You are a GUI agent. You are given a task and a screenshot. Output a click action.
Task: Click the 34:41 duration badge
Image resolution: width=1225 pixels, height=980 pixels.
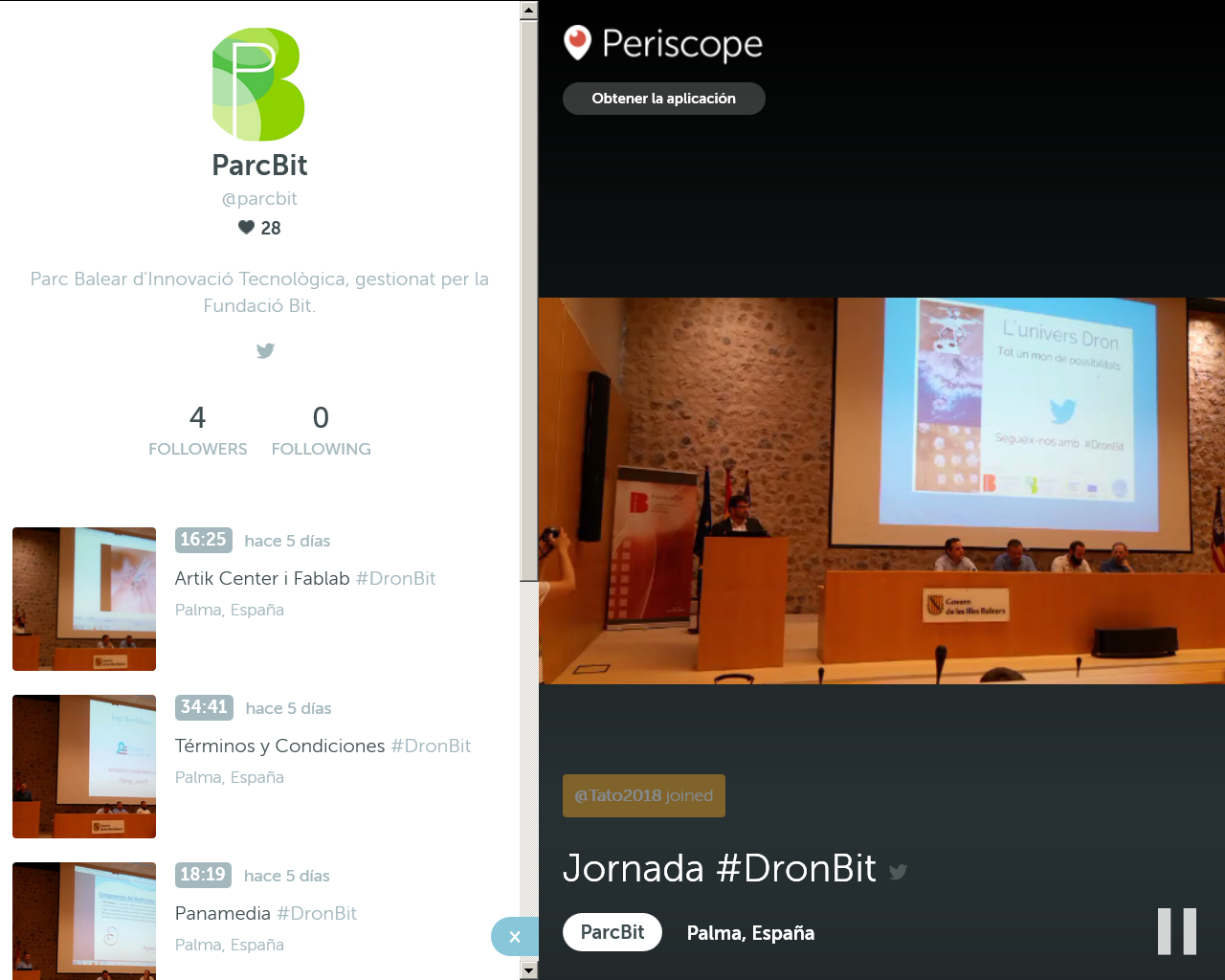tap(204, 707)
